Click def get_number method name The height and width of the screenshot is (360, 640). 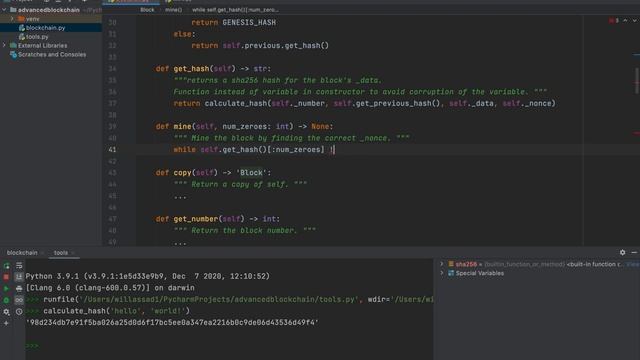tap(196, 219)
